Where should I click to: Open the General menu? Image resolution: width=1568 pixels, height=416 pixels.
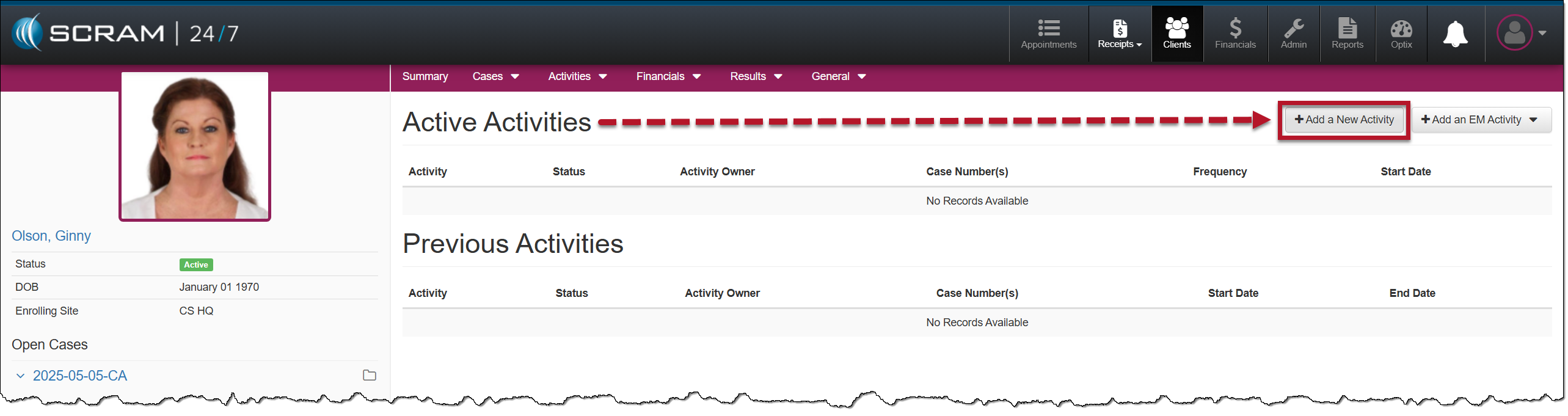pyautogui.click(x=838, y=76)
